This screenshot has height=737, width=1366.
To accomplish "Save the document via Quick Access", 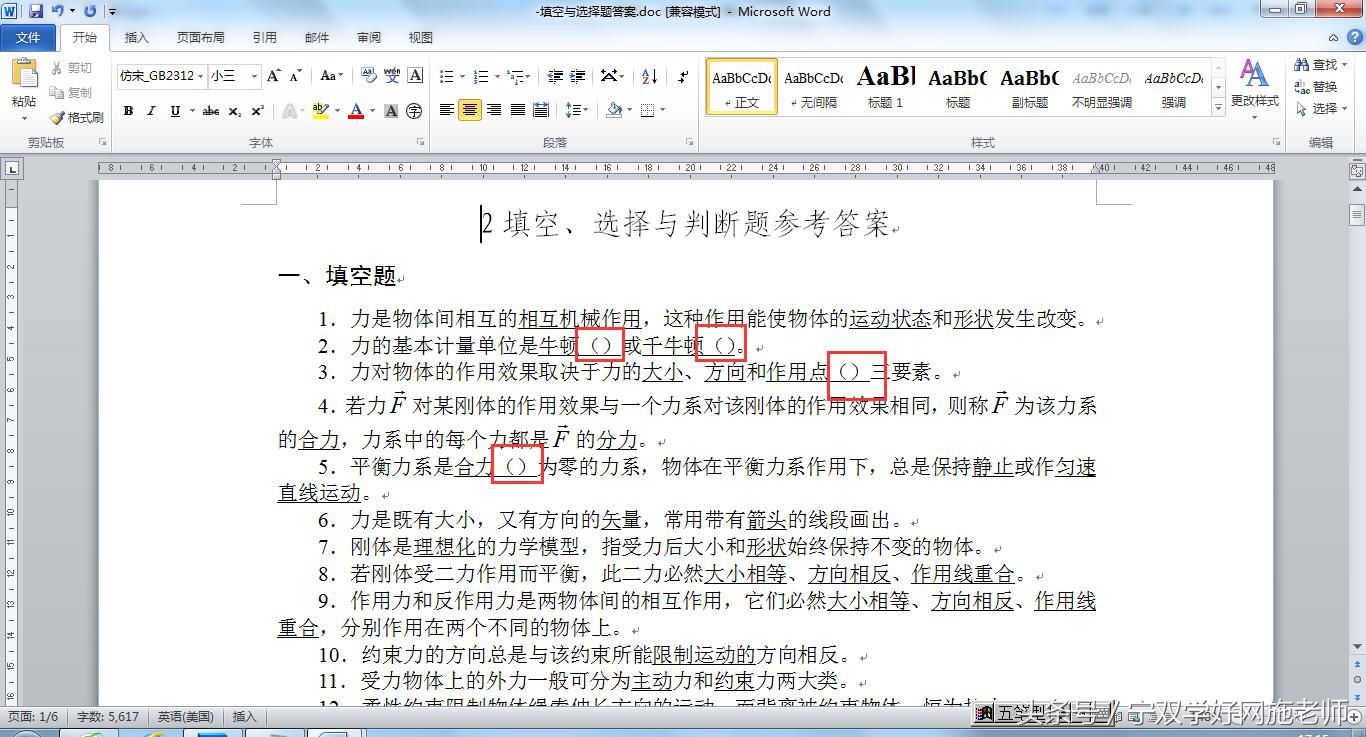I will [x=36, y=11].
